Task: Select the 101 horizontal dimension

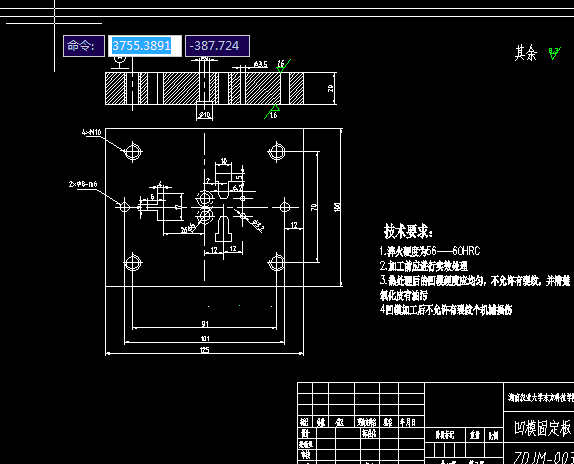Action: coord(205,338)
